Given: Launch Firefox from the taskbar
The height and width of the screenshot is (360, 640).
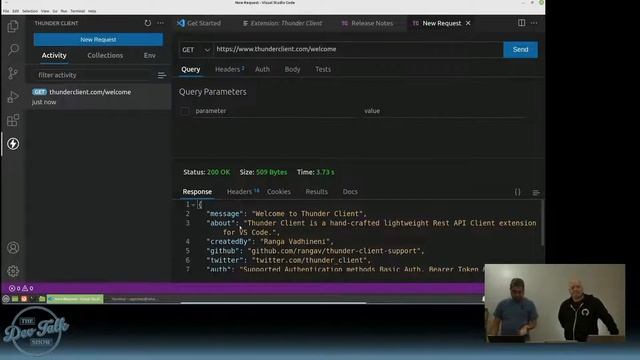Looking at the screenshot, I should tap(24, 299).
